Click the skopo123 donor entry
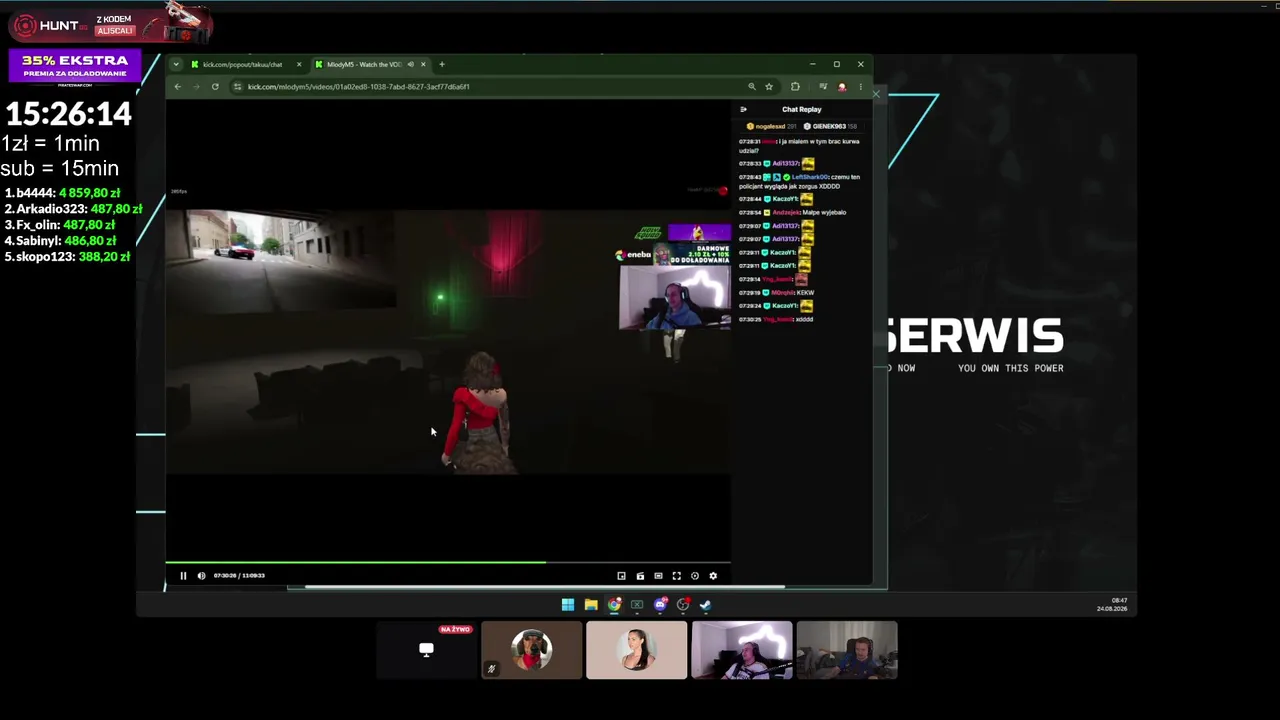The image size is (1280, 720). coord(67,257)
